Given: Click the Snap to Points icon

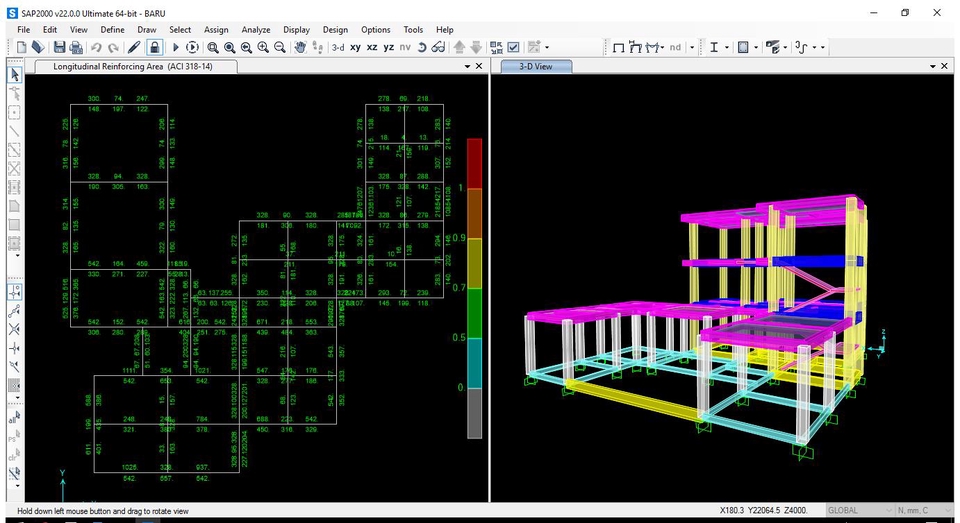Looking at the screenshot, I should [x=15, y=292].
